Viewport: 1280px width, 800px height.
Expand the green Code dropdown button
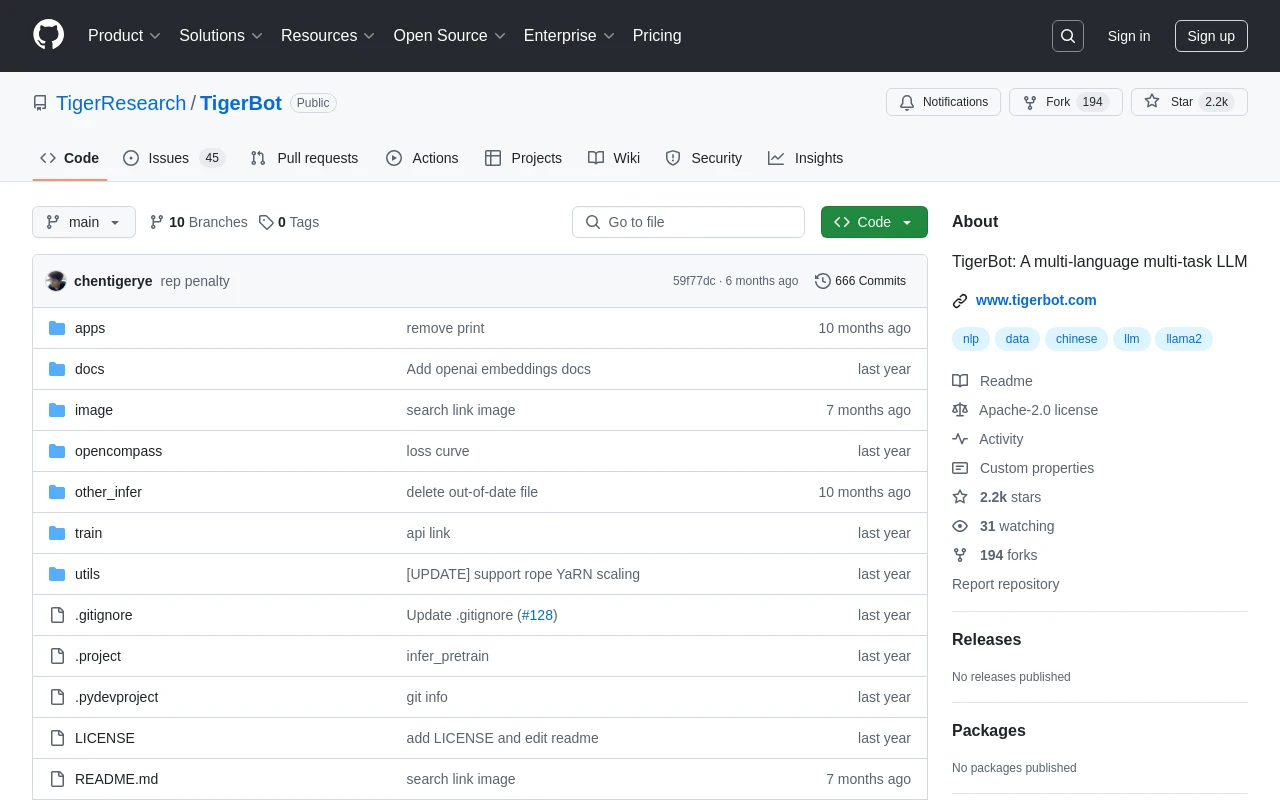874,222
